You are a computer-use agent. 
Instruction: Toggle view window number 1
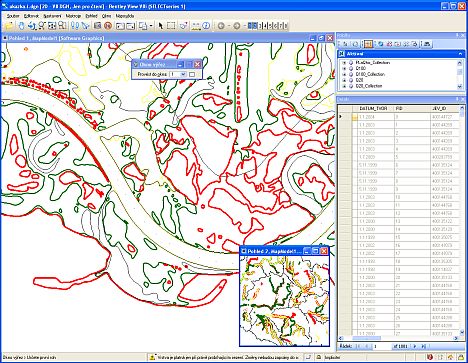point(250,25)
